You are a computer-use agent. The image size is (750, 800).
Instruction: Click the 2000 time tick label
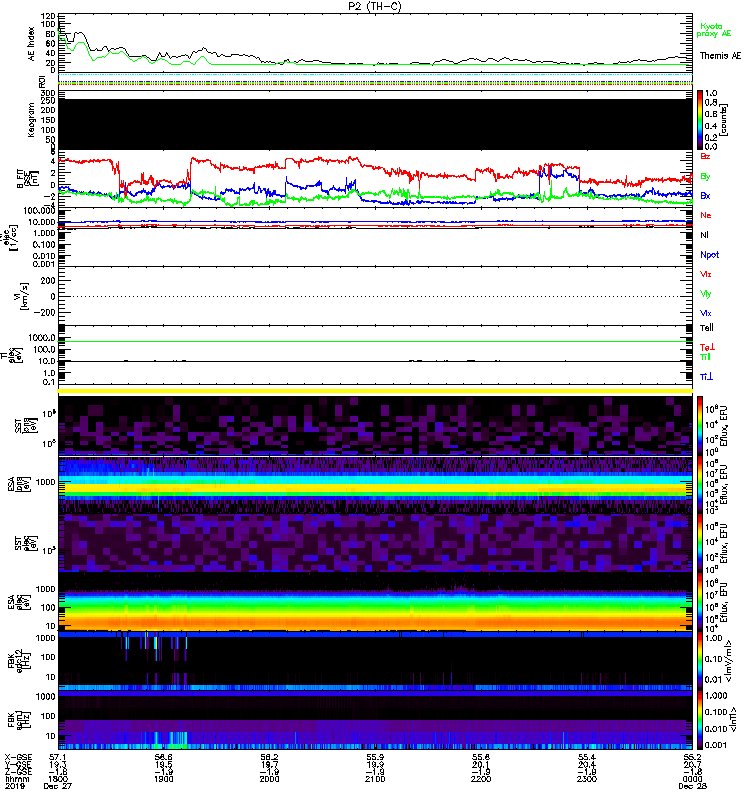click(x=269, y=779)
